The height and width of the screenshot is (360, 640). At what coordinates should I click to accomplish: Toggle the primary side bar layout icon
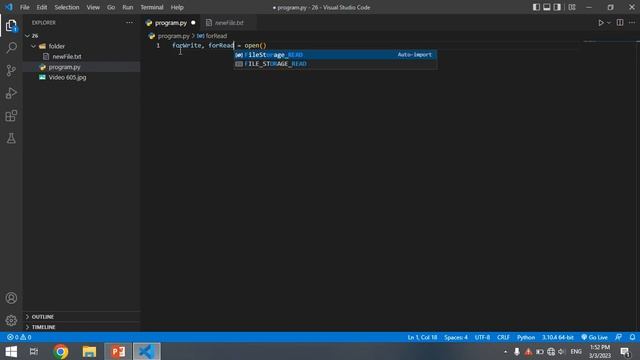(536, 7)
